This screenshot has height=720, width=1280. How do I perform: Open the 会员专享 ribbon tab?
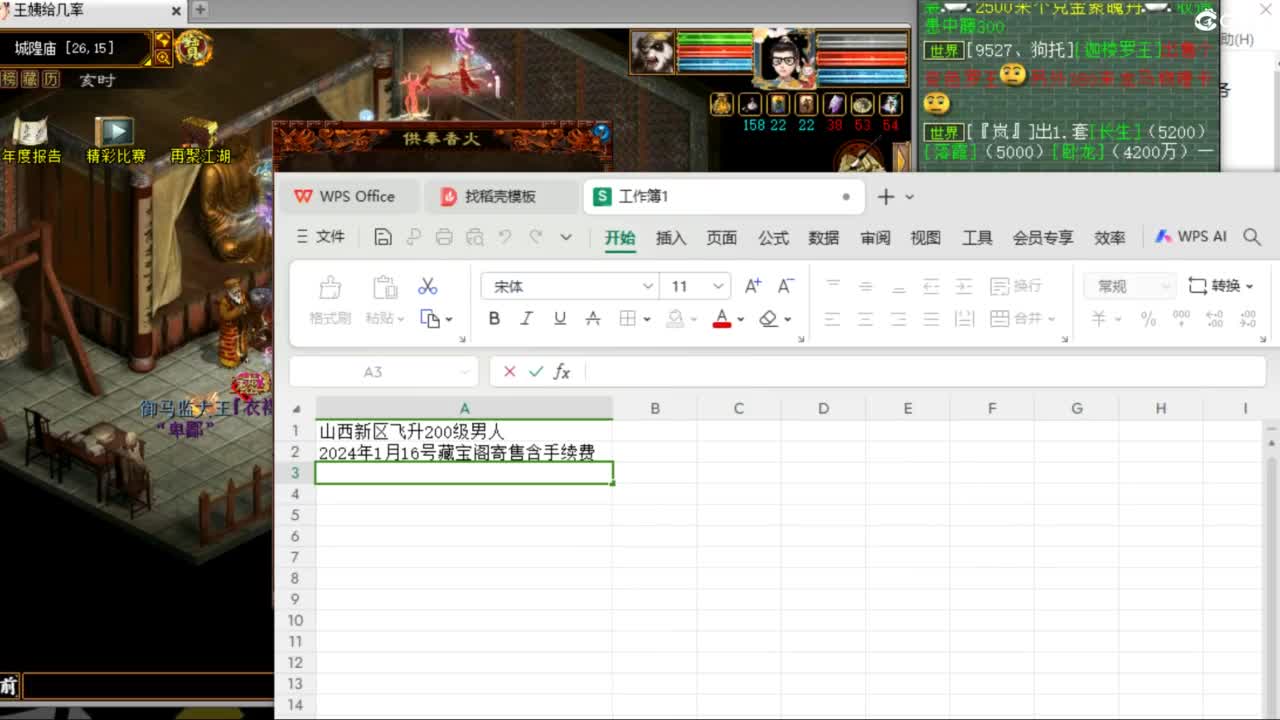click(x=1043, y=238)
